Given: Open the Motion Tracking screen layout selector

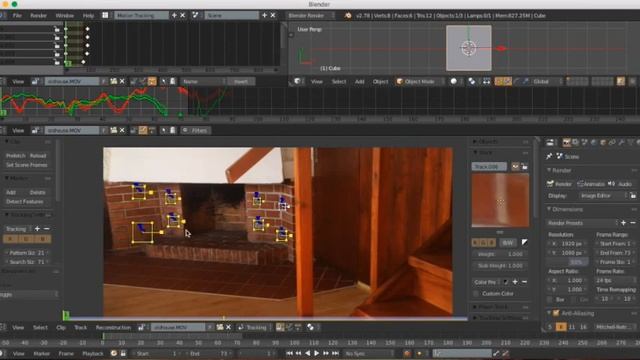Looking at the screenshot, I should pyautogui.click(x=141, y=16).
